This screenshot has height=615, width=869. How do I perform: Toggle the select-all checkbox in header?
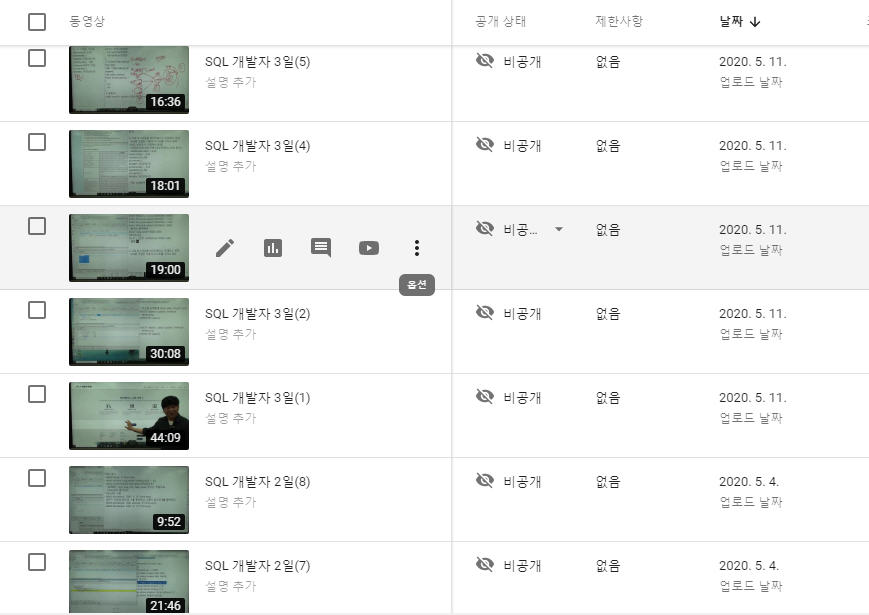click(x=37, y=22)
